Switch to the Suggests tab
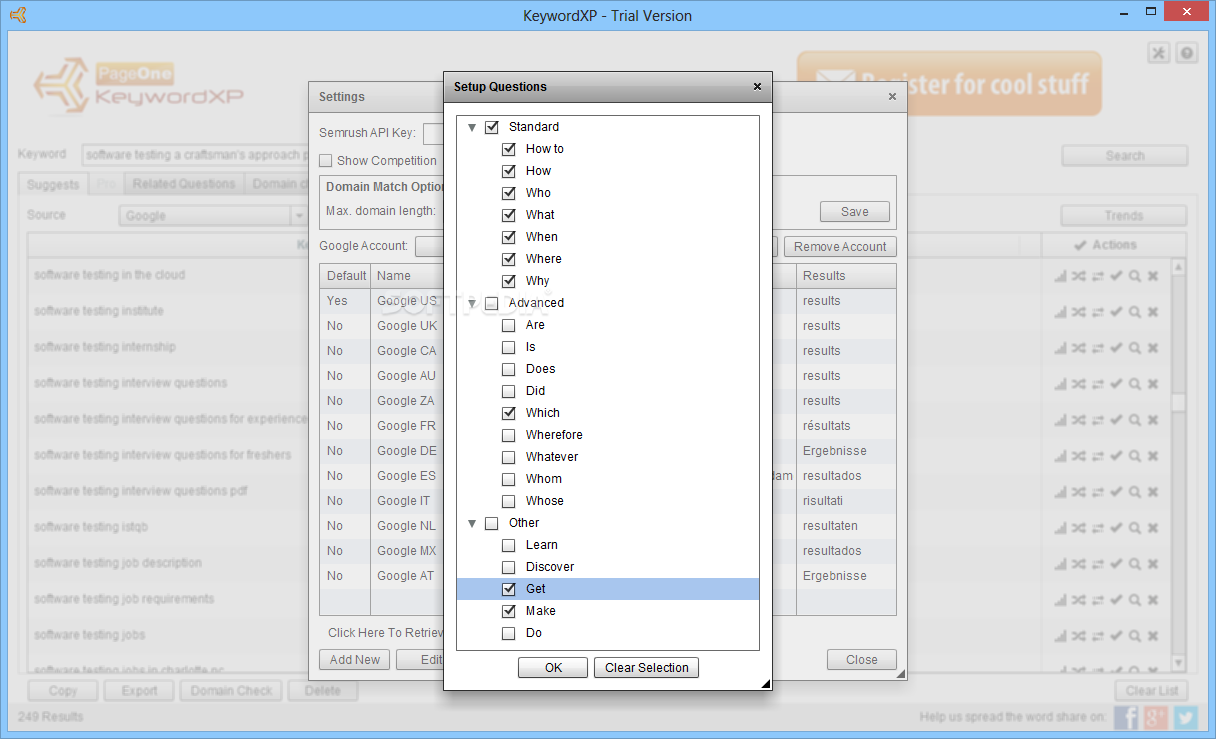1216x739 pixels. pyautogui.click(x=53, y=184)
